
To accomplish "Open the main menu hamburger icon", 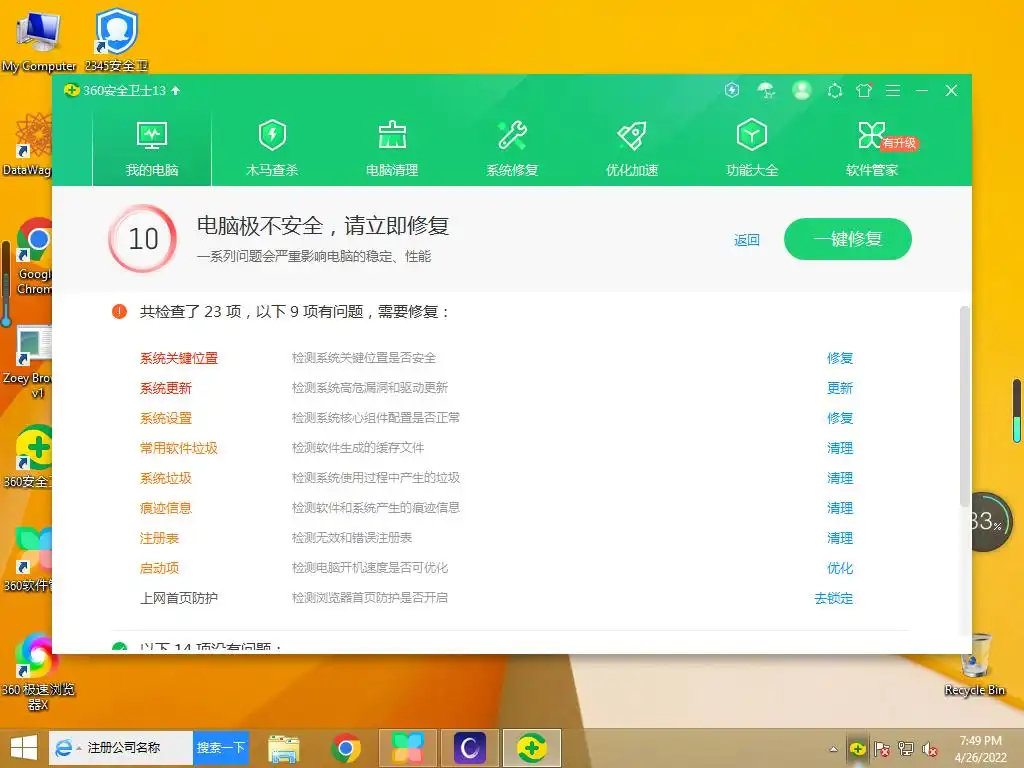I will pyautogui.click(x=893, y=91).
